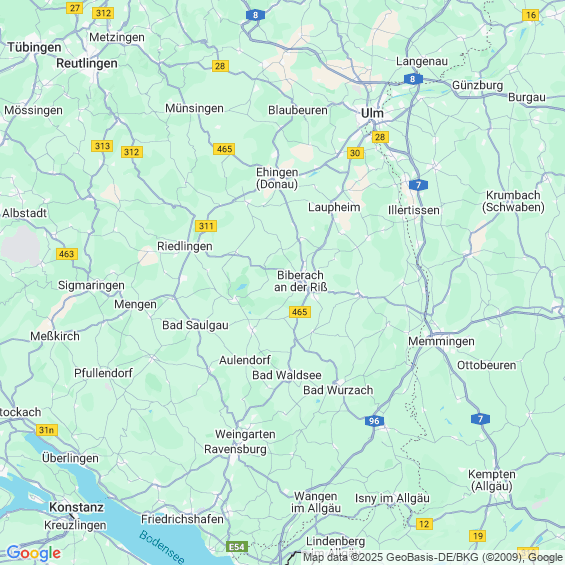Select the Biberach an der Riß label
This screenshot has width=565, height=565.
click(301, 281)
